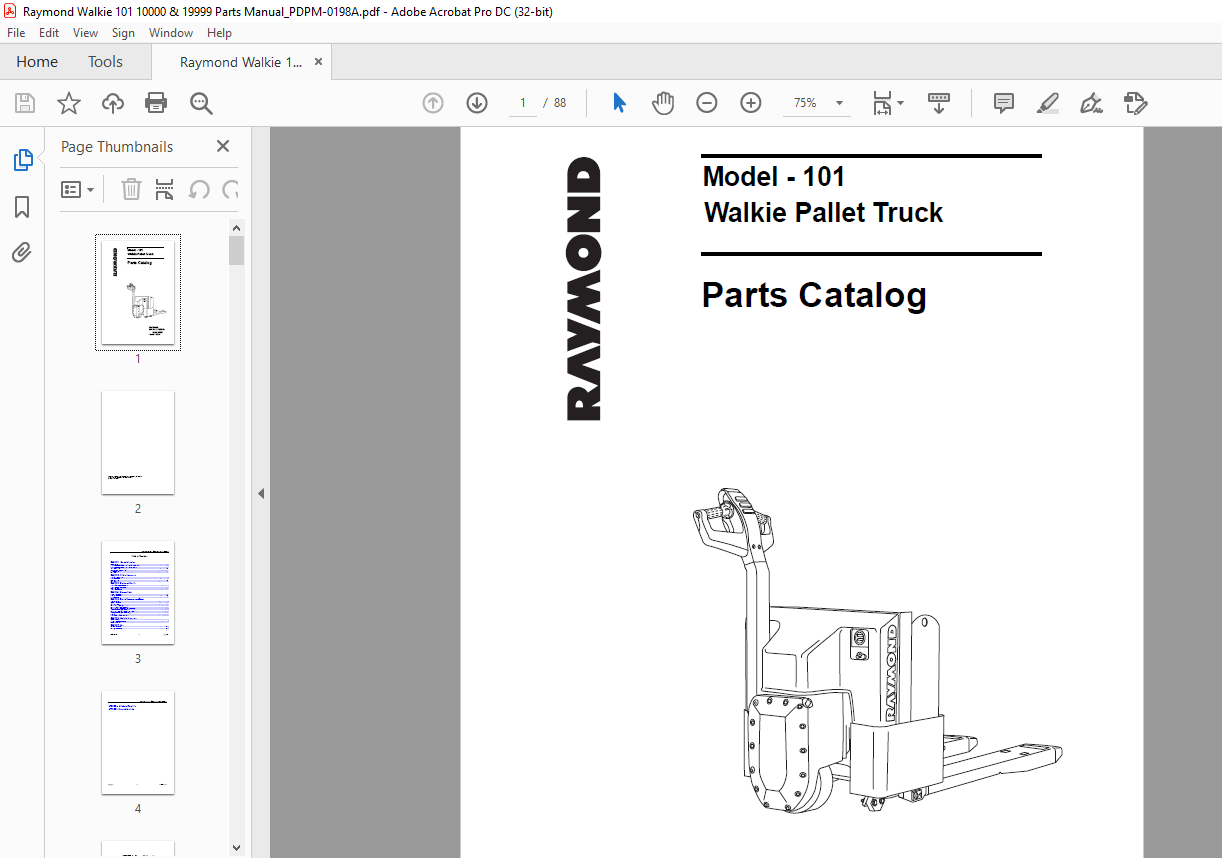Open the Help menu
This screenshot has height=858, width=1222.
coord(219,33)
